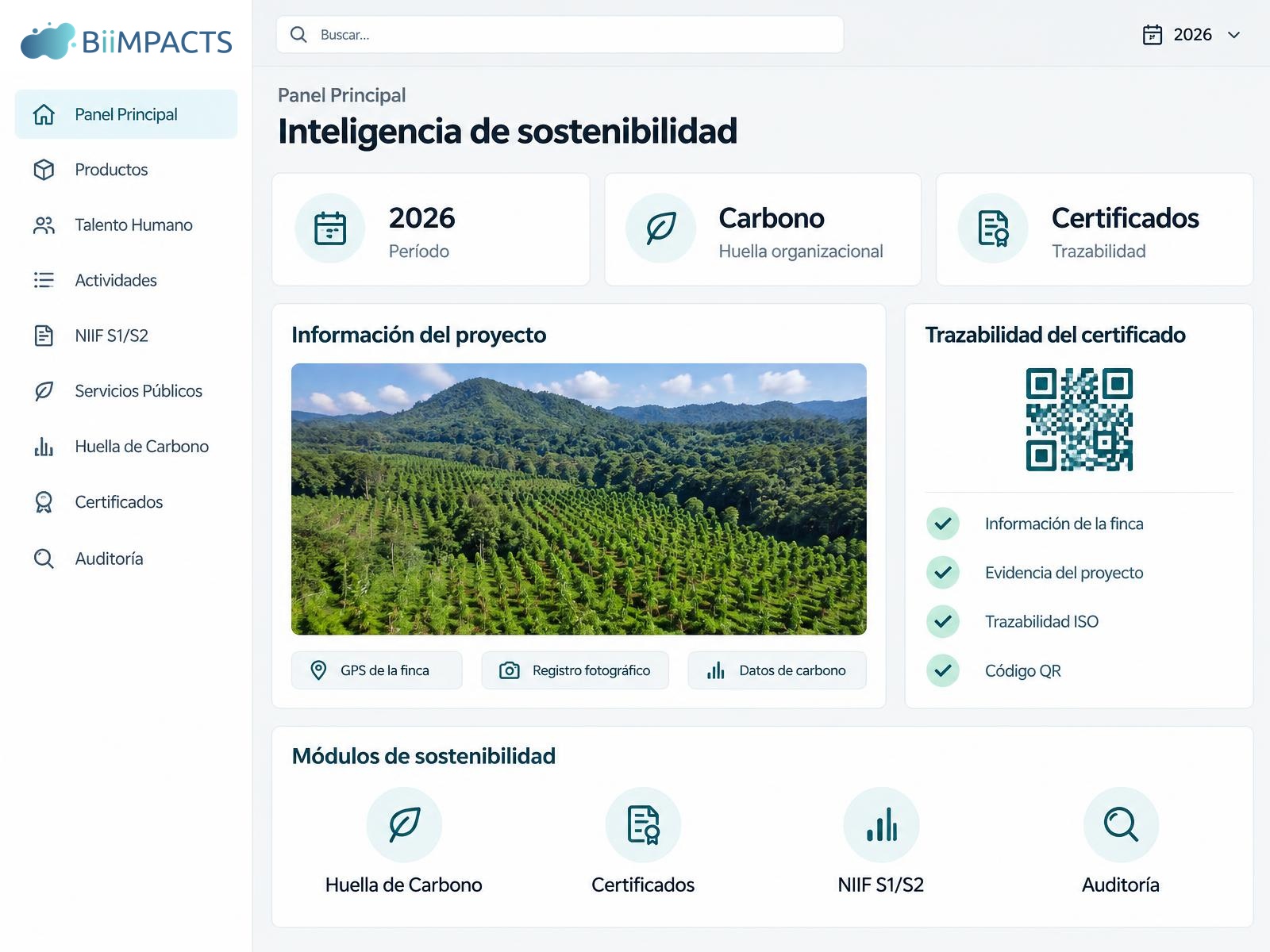Click the checkmark next to Código QR
The height and width of the screenshot is (952, 1270).
(943, 671)
